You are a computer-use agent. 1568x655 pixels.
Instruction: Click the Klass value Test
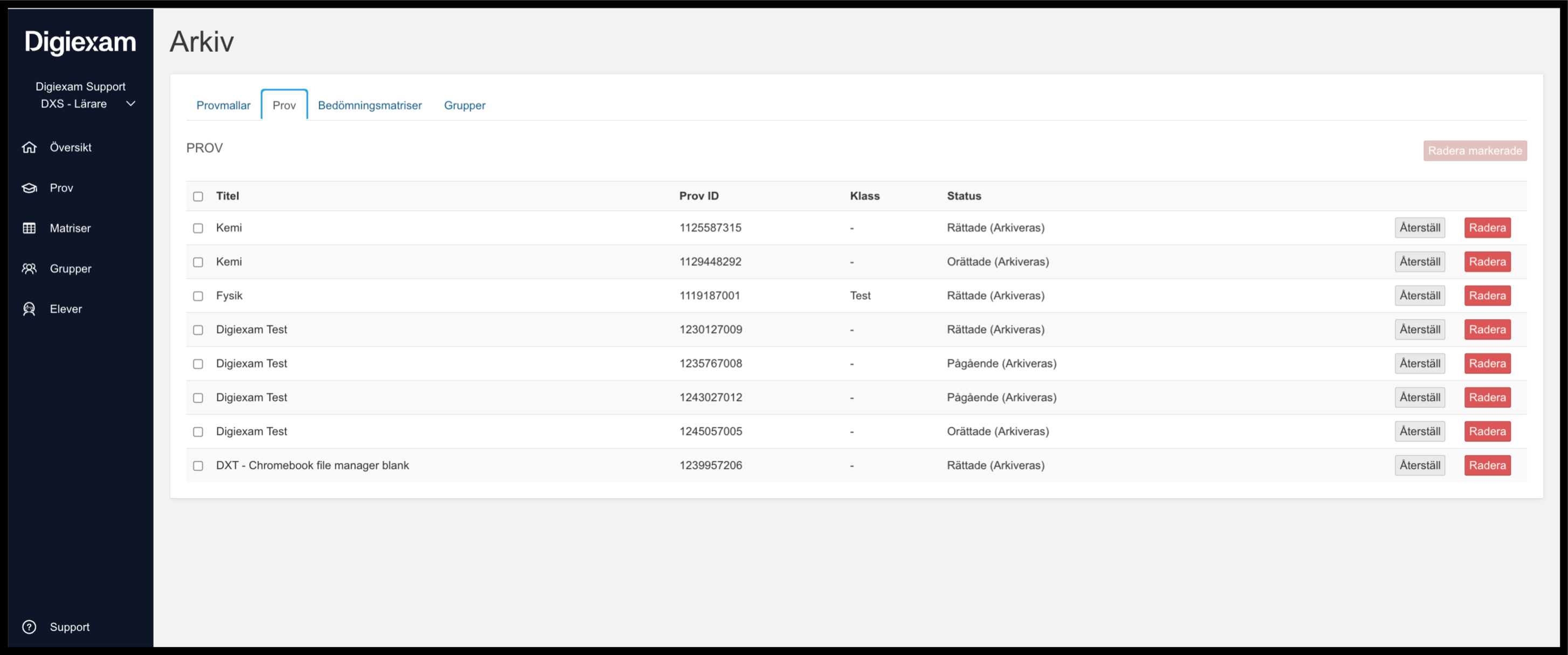click(860, 296)
